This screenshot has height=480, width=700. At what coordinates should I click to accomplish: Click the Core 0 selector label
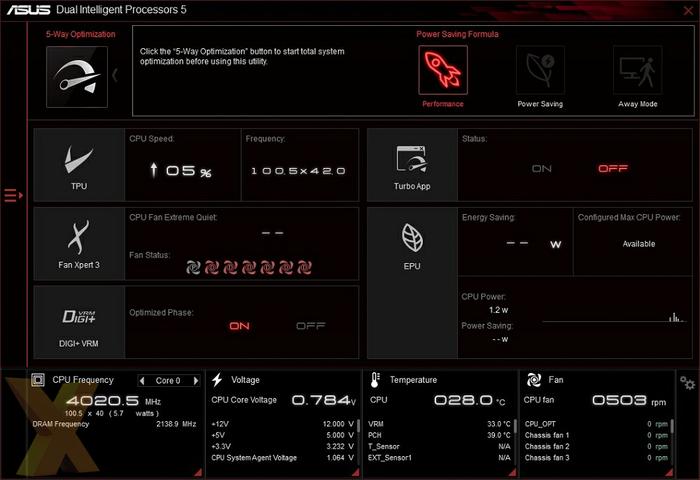click(168, 380)
